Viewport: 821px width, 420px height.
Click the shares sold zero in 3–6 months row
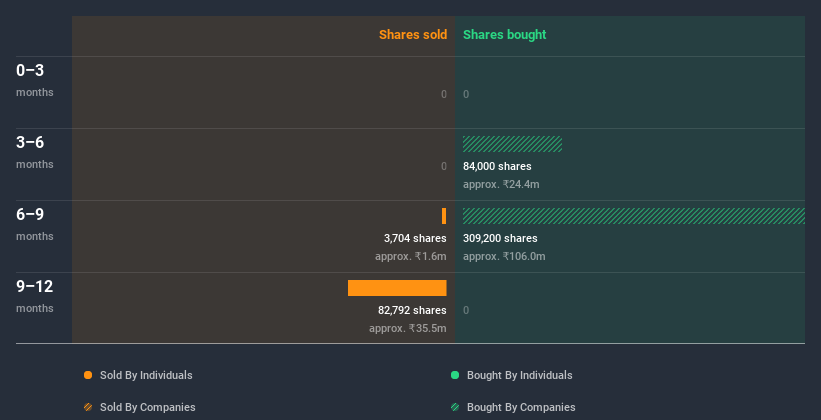pyautogui.click(x=444, y=166)
